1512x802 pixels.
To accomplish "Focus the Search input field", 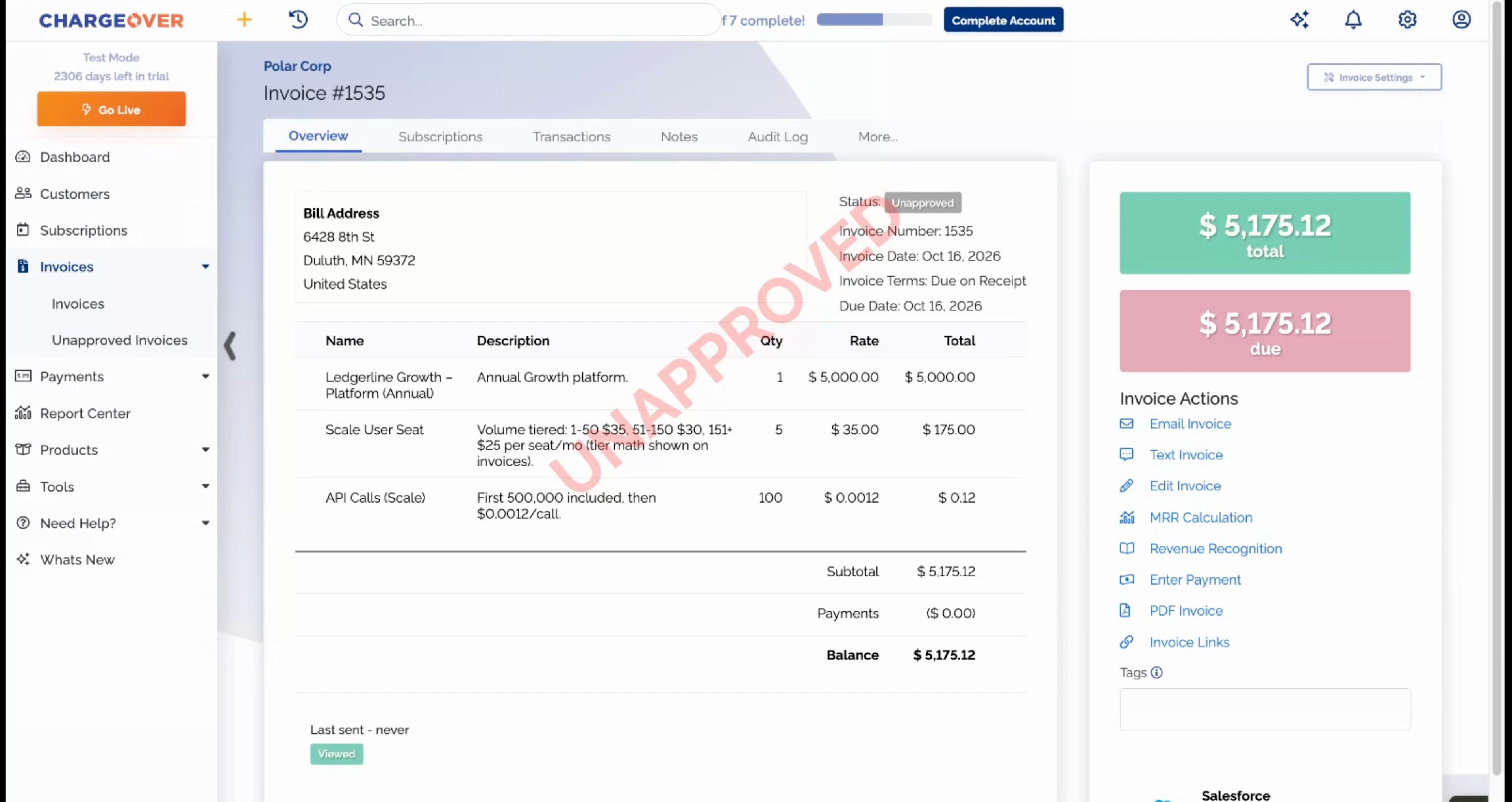I will point(528,20).
